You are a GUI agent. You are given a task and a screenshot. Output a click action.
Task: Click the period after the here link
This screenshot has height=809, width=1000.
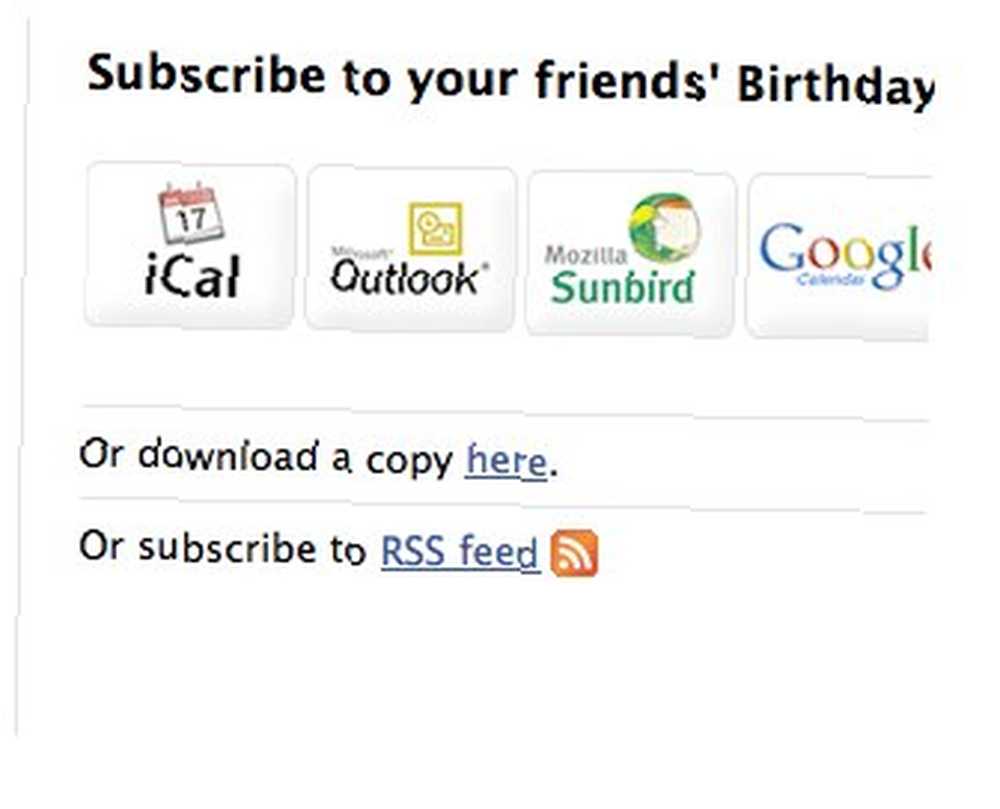(x=554, y=472)
